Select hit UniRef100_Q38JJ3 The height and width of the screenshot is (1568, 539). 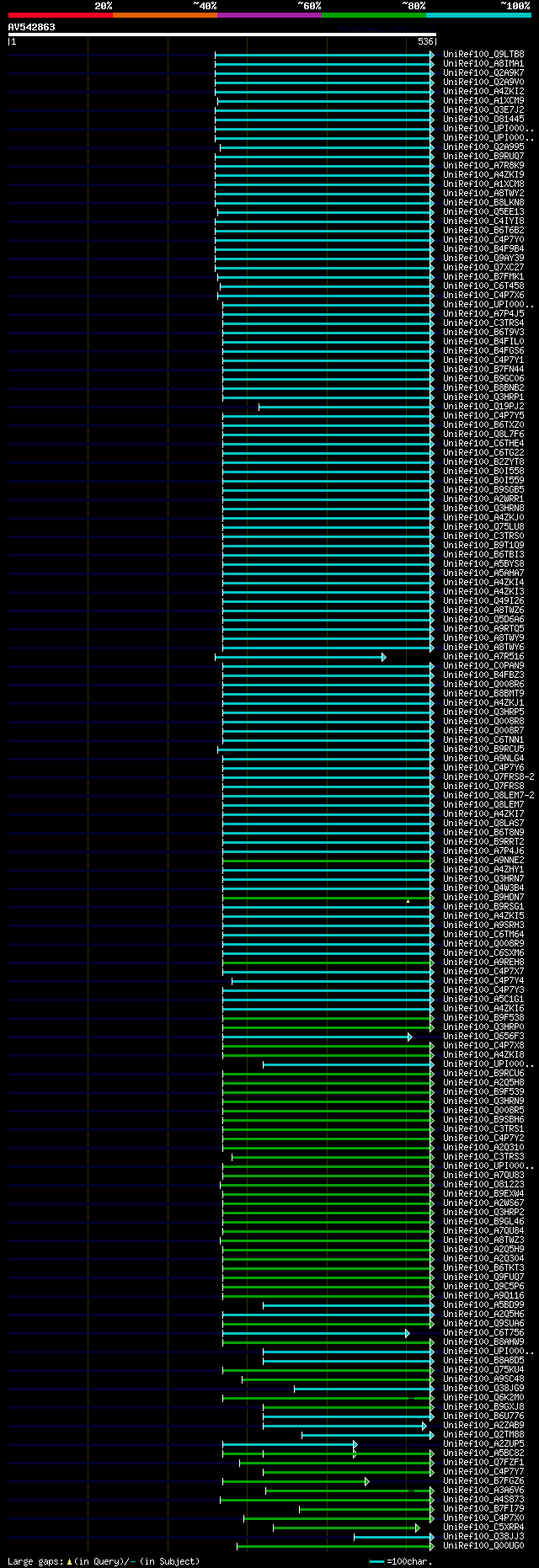point(483,1537)
